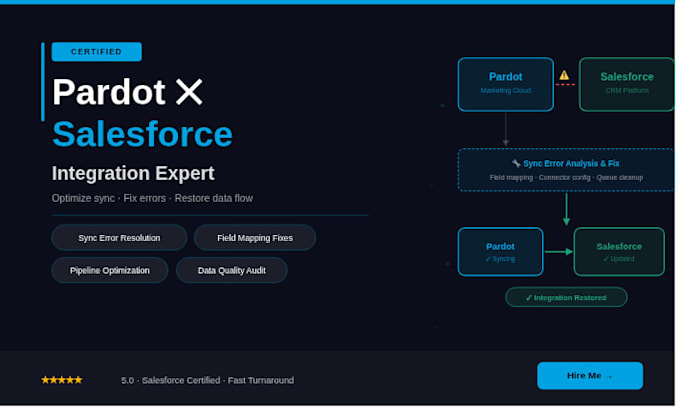Viewport: 680px width, 411px height.
Task: Click the '5.0 · Salesforce Certified · Fast Turnaround' text
Action: 207,380
